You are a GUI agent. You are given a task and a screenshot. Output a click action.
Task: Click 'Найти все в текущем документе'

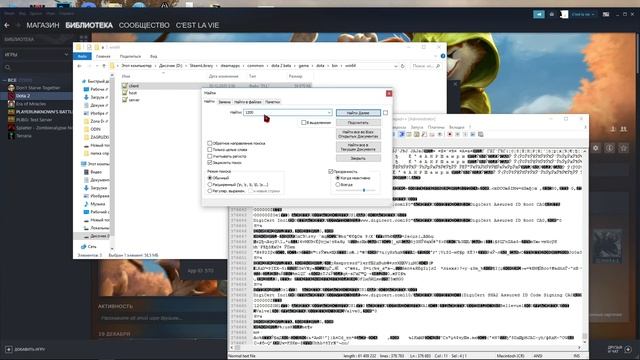(x=358, y=147)
